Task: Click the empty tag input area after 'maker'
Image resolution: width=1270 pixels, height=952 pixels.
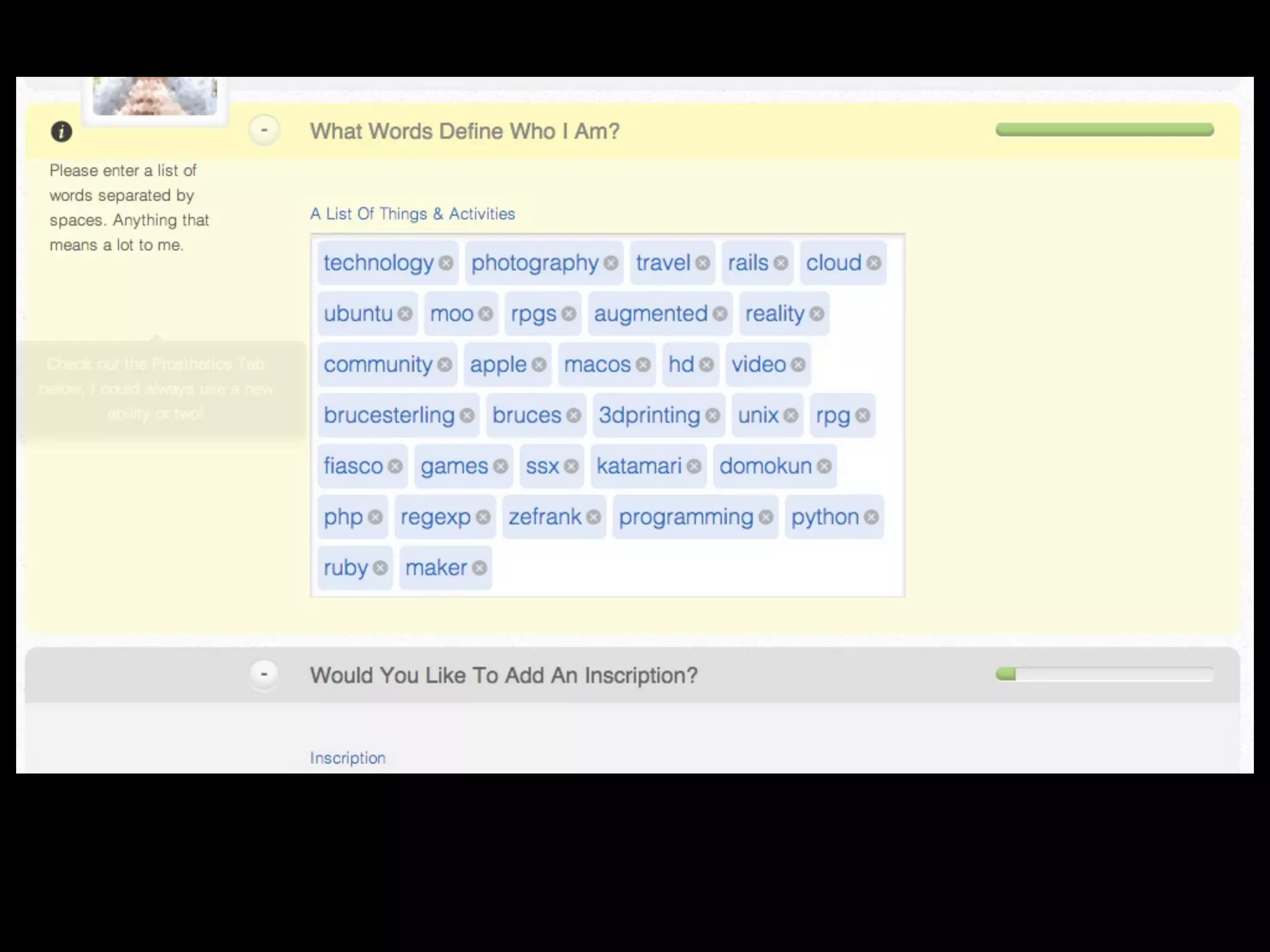Action: tap(682, 568)
